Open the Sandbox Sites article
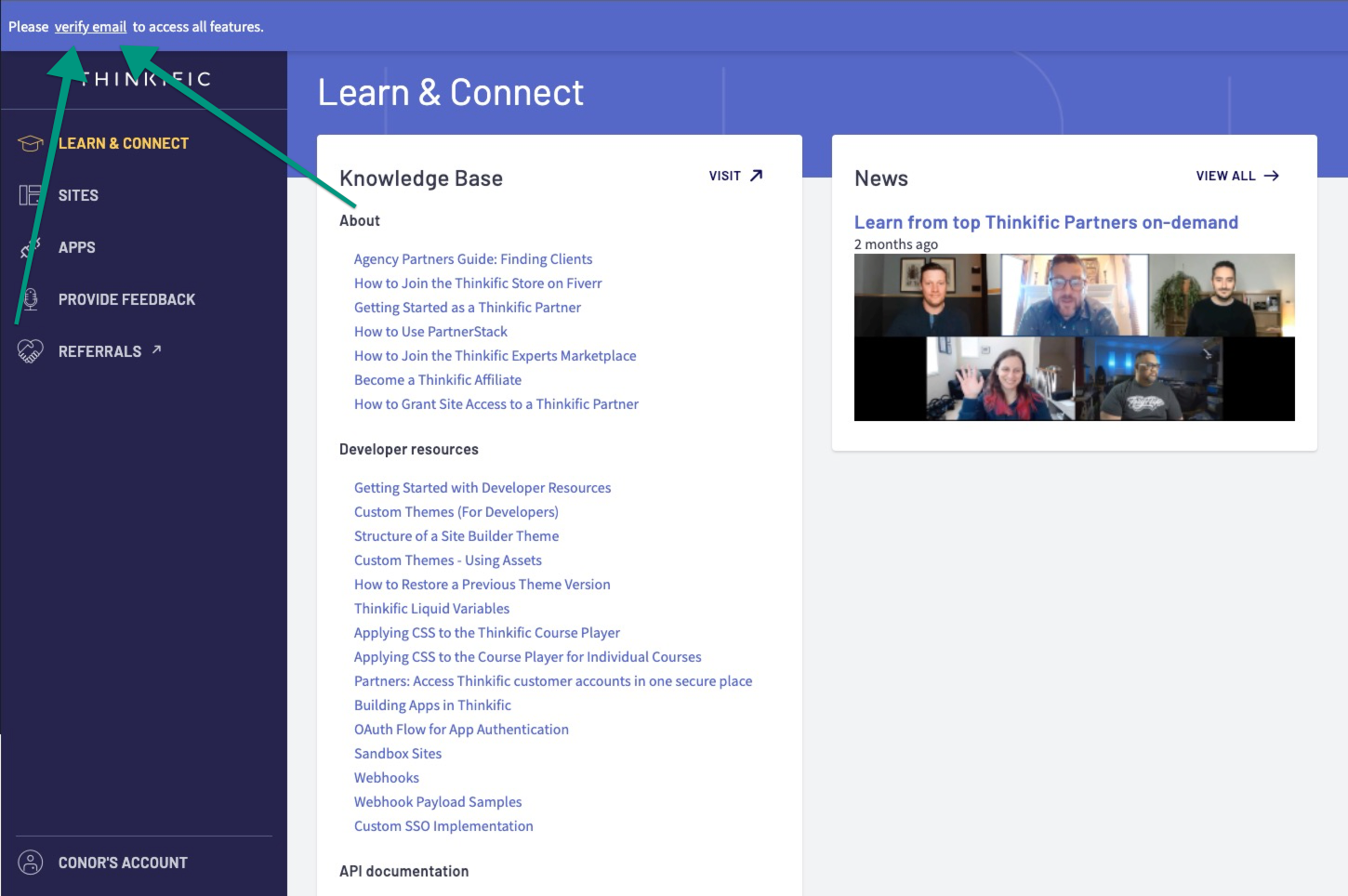 [398, 754]
